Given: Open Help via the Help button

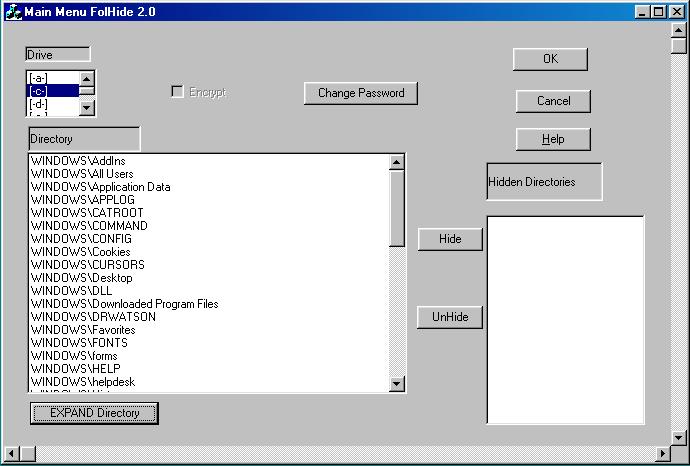Looking at the screenshot, I should [x=553, y=139].
